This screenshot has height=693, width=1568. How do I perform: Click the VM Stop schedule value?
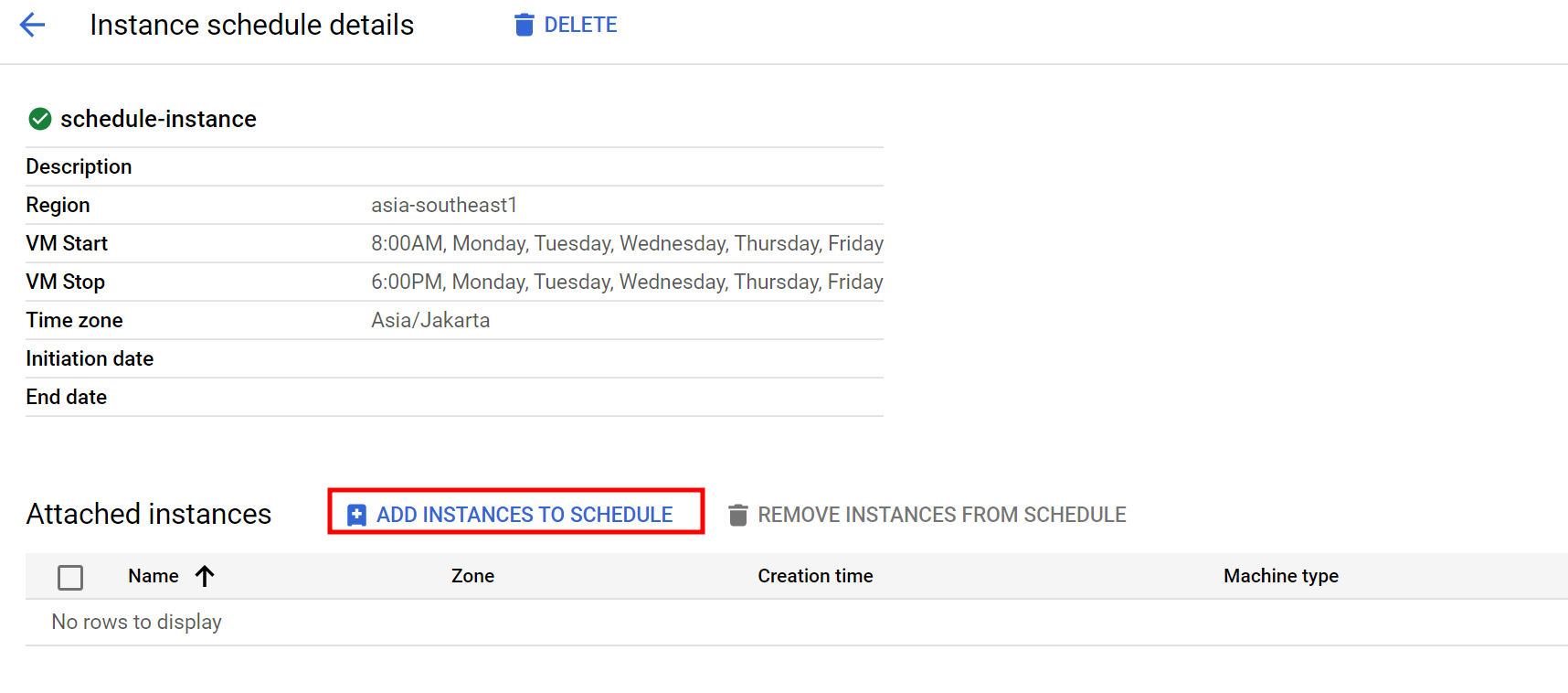(x=627, y=282)
